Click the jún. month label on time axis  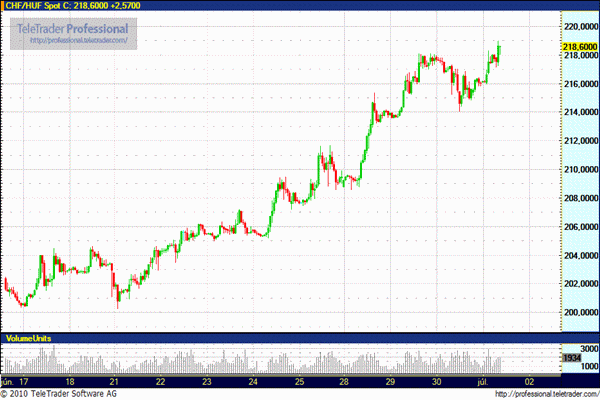pyautogui.click(x=7, y=382)
